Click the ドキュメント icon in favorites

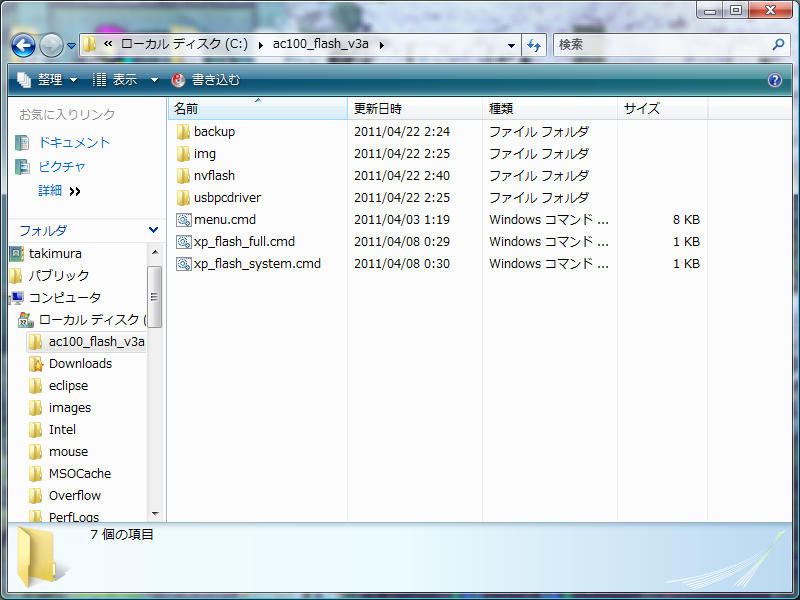click(x=22, y=143)
